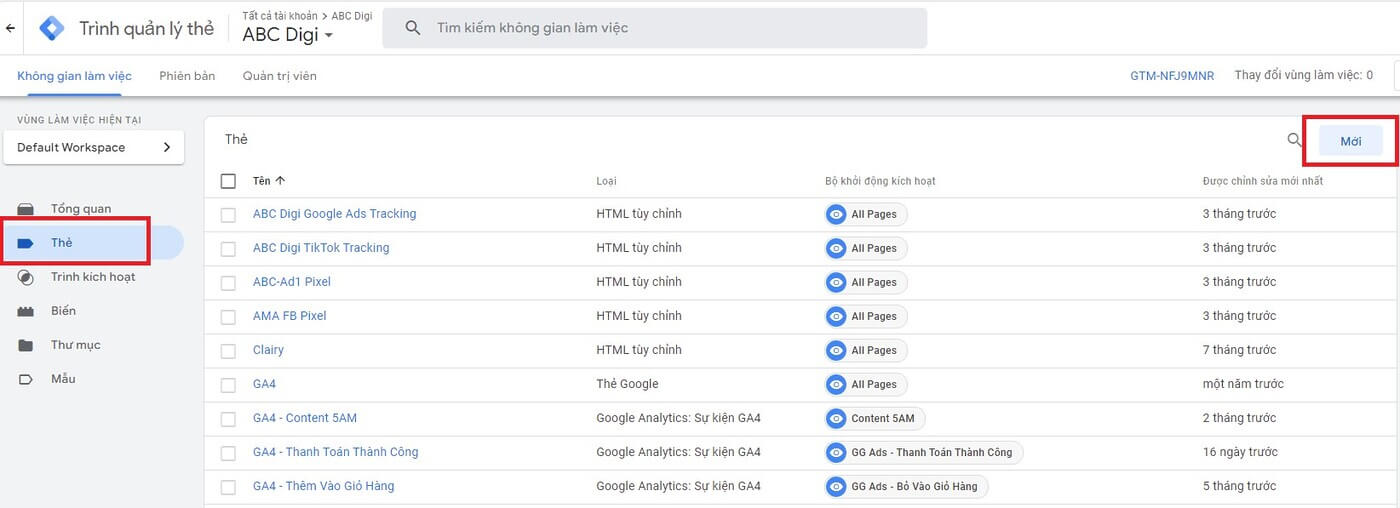The height and width of the screenshot is (508, 1400).
Task: Click GG Ads - Thanh Toán Thành Công trigger chip
Action: click(x=923, y=452)
